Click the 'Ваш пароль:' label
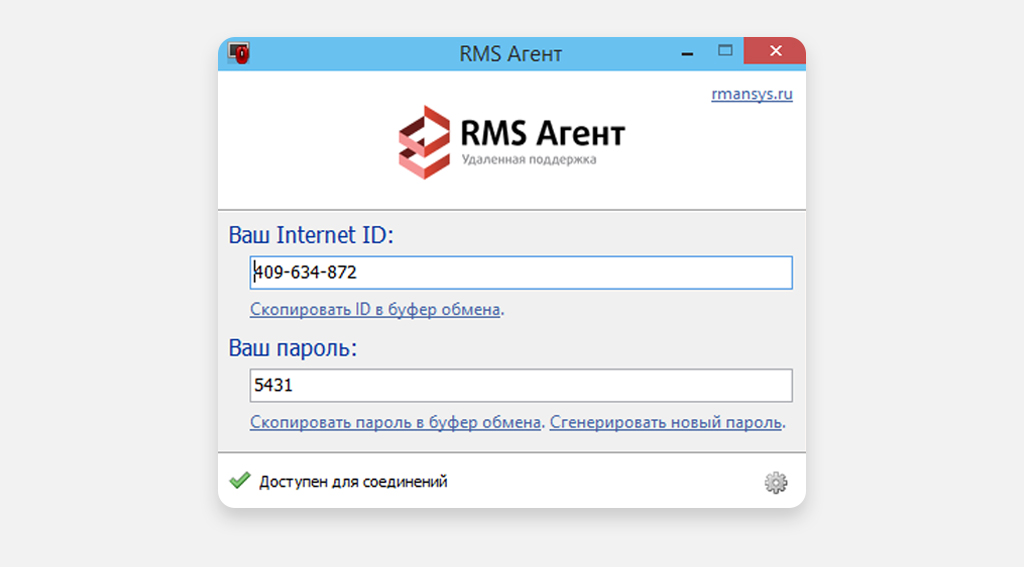Viewport: 1024px width, 567px height. point(293,348)
